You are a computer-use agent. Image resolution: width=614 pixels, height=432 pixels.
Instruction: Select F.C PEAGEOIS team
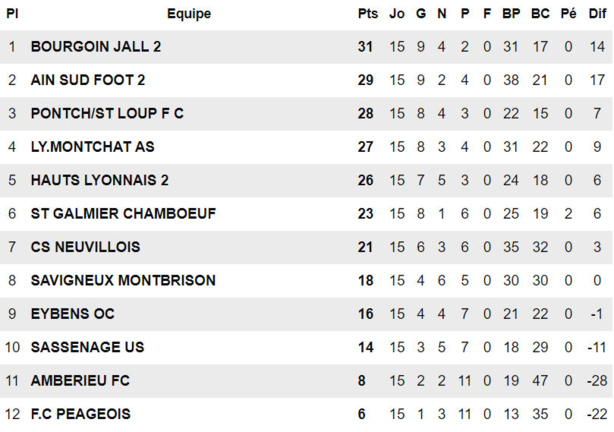click(x=80, y=414)
